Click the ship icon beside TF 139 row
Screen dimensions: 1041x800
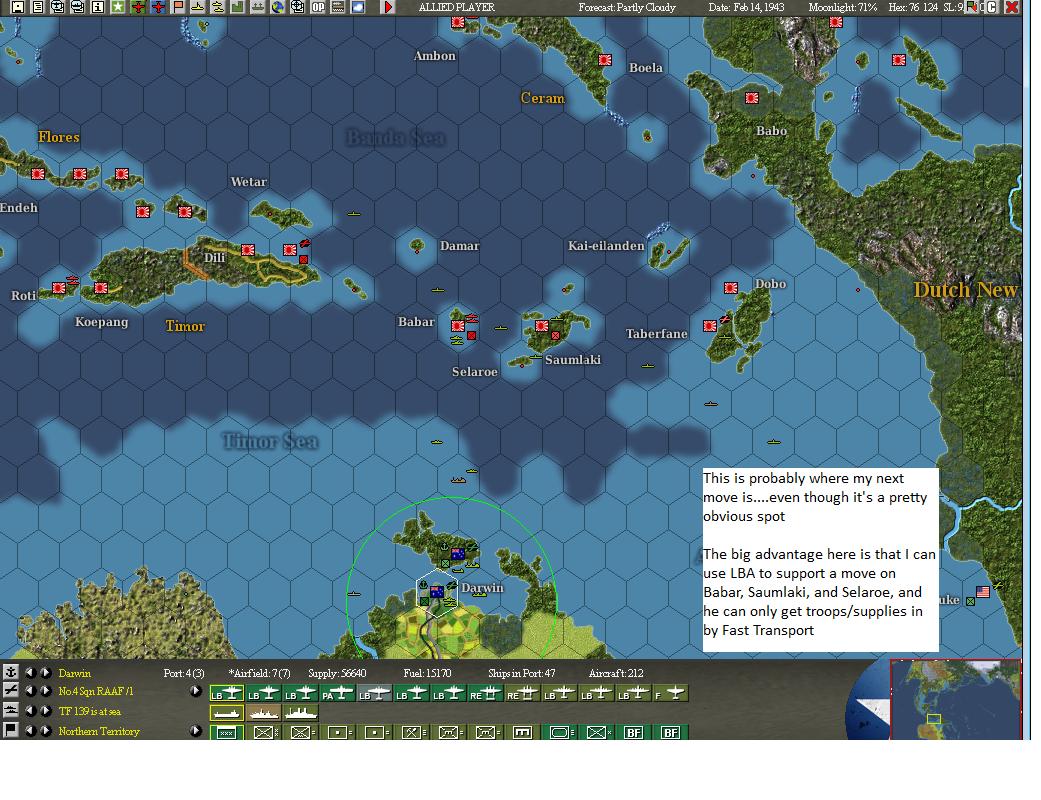pyautogui.click(x=10, y=711)
